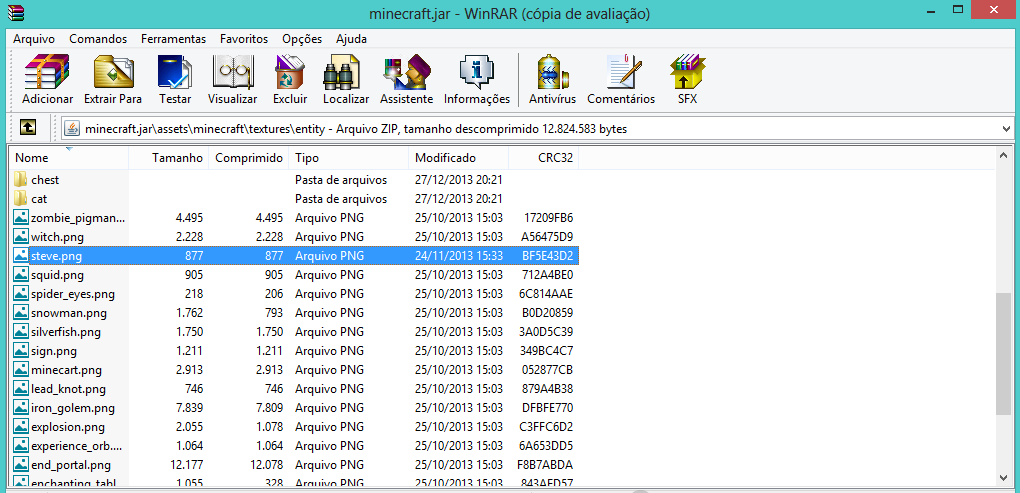This screenshot has height=493, width=1020.
Task: Click the Excluir delete tool
Action: click(290, 79)
